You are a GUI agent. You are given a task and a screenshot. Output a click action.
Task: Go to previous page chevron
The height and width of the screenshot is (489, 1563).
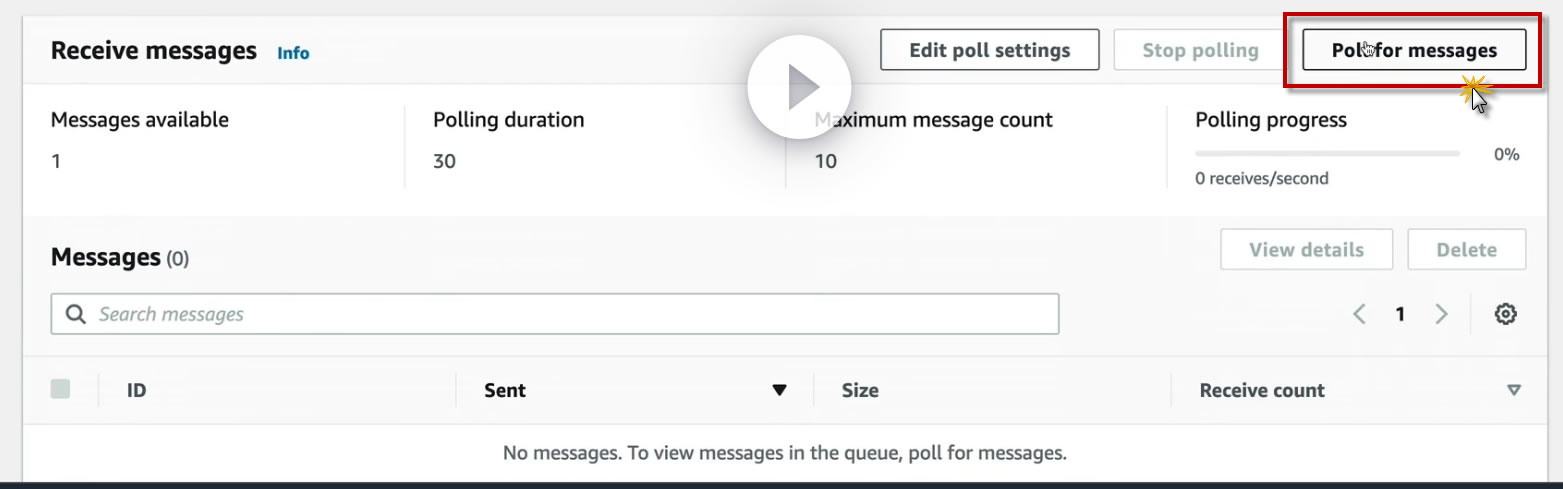tap(1359, 314)
